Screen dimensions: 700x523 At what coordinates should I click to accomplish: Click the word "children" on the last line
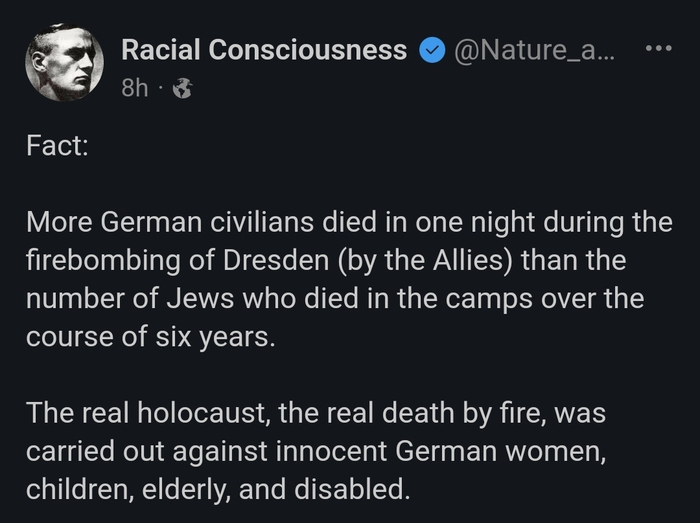pos(69,490)
